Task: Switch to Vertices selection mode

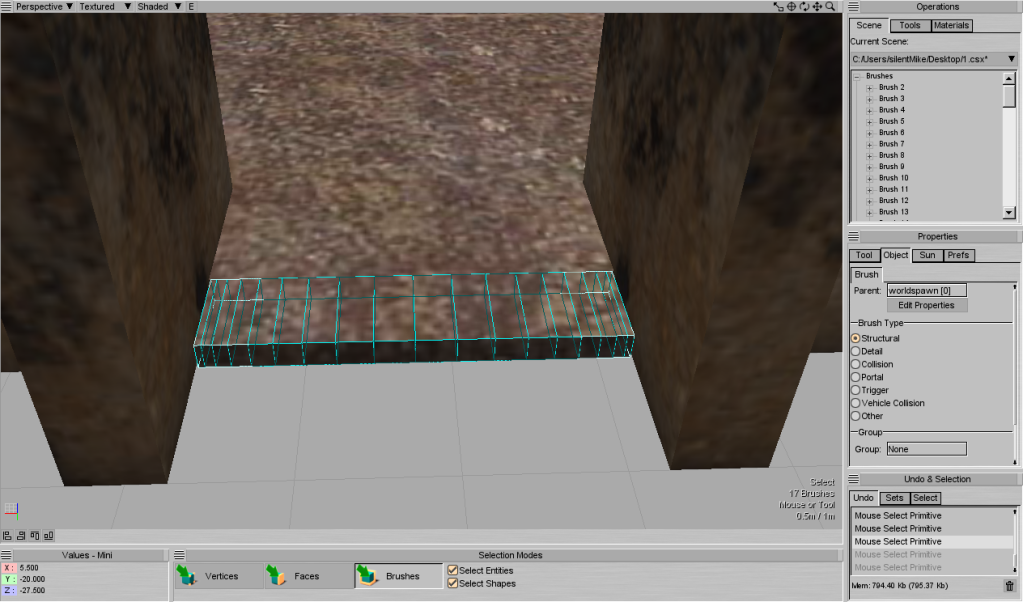Action: point(210,576)
